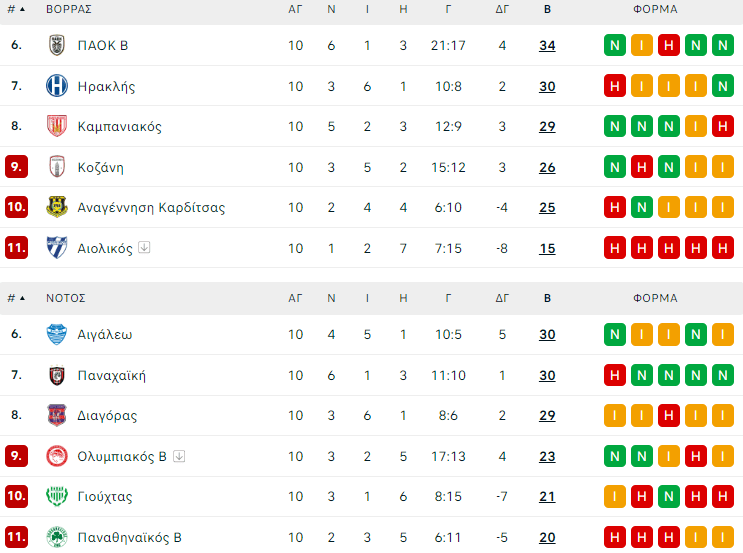Click the Ολυμπιακός Β club crest
This screenshot has width=743, height=553.
(56, 457)
